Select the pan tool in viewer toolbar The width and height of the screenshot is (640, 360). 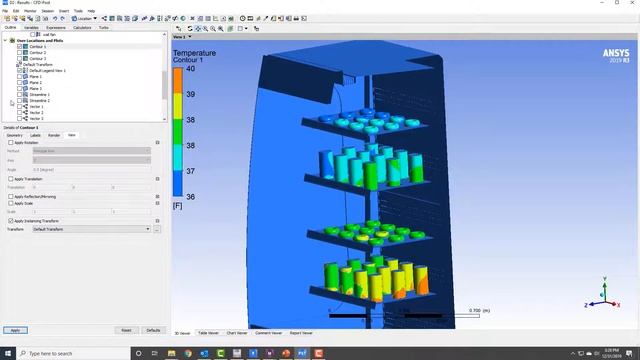click(x=198, y=29)
